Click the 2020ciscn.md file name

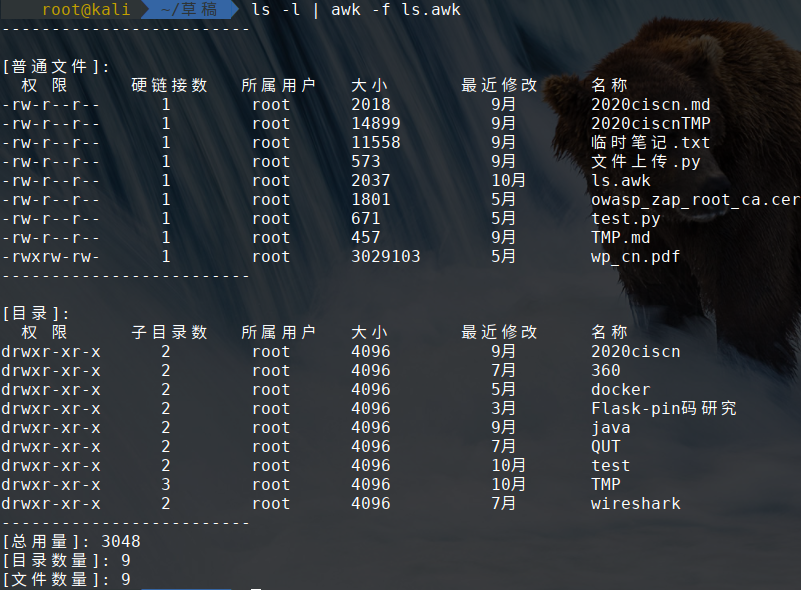coord(650,105)
